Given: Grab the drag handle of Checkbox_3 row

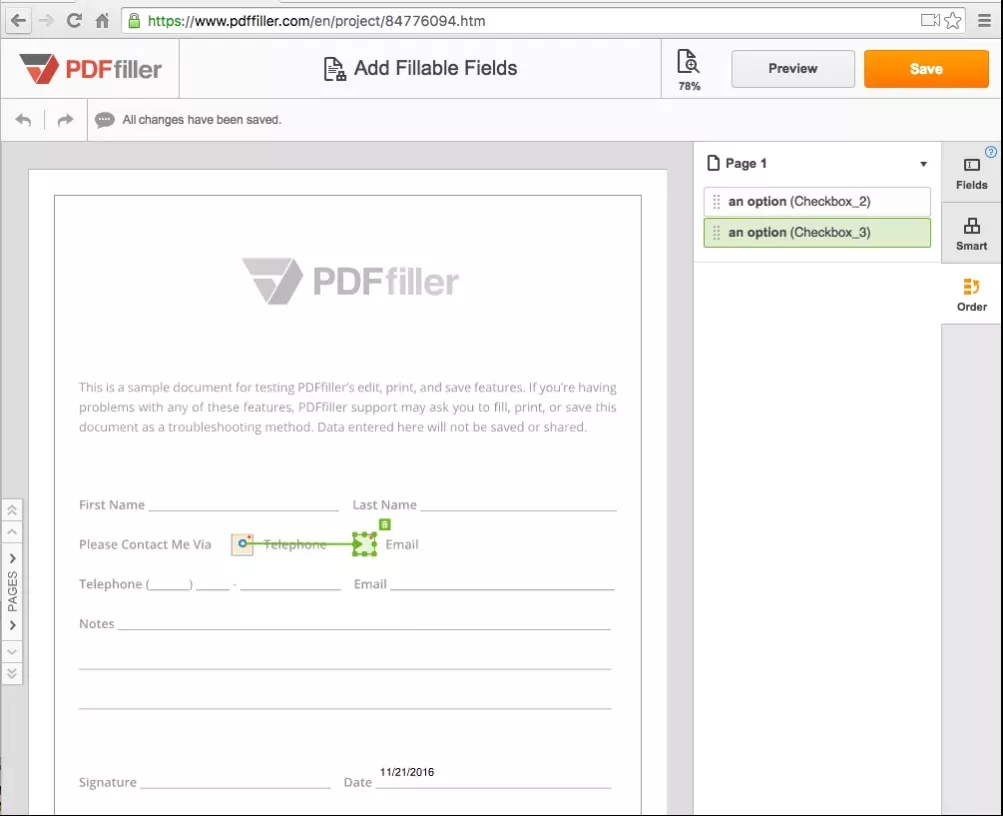Looking at the screenshot, I should (716, 233).
